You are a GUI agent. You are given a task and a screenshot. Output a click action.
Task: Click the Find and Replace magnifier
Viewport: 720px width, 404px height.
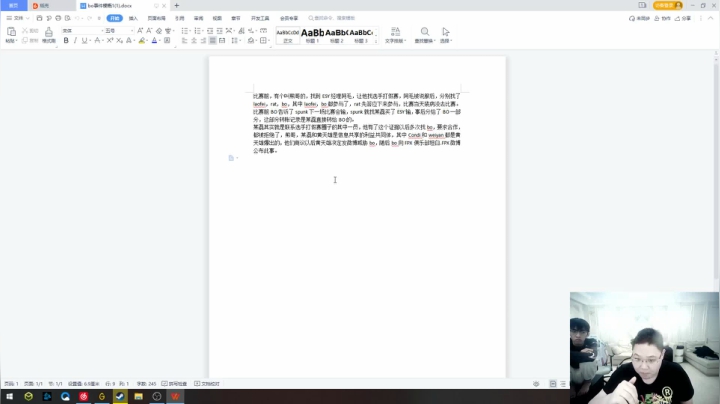tap(425, 34)
